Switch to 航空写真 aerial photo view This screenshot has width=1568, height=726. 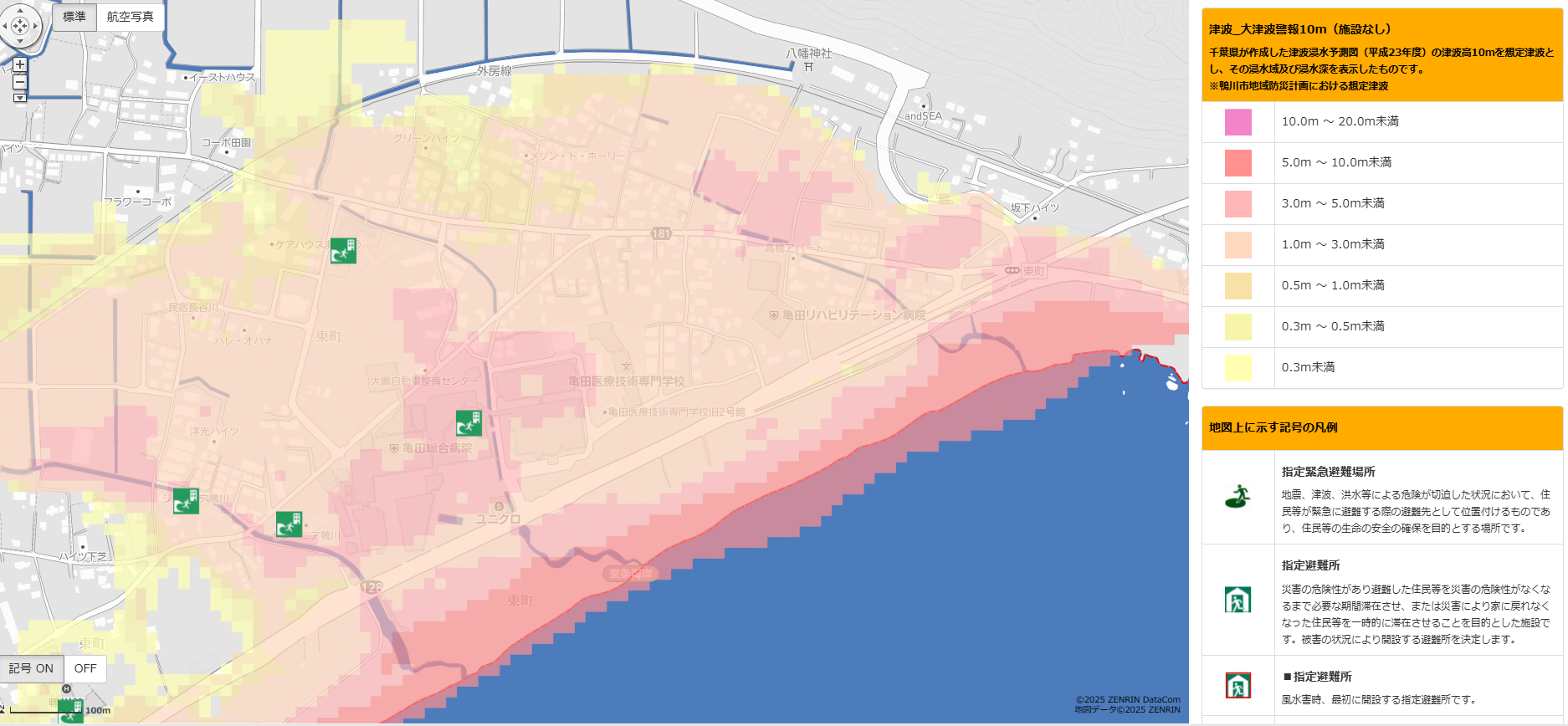pos(130,17)
